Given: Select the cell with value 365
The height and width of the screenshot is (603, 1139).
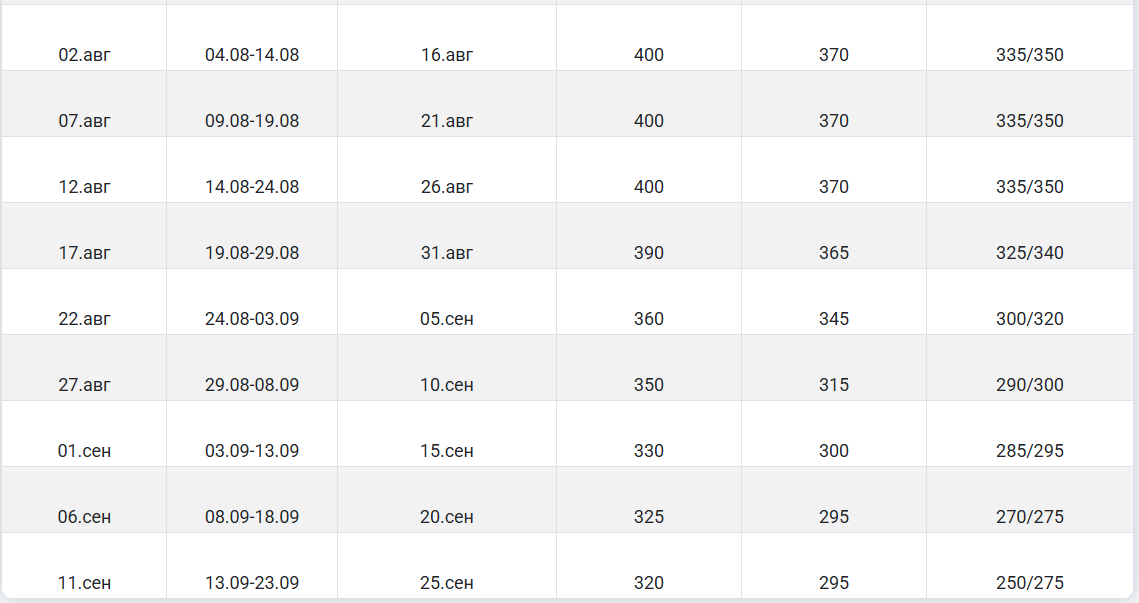Looking at the screenshot, I should [x=834, y=253].
